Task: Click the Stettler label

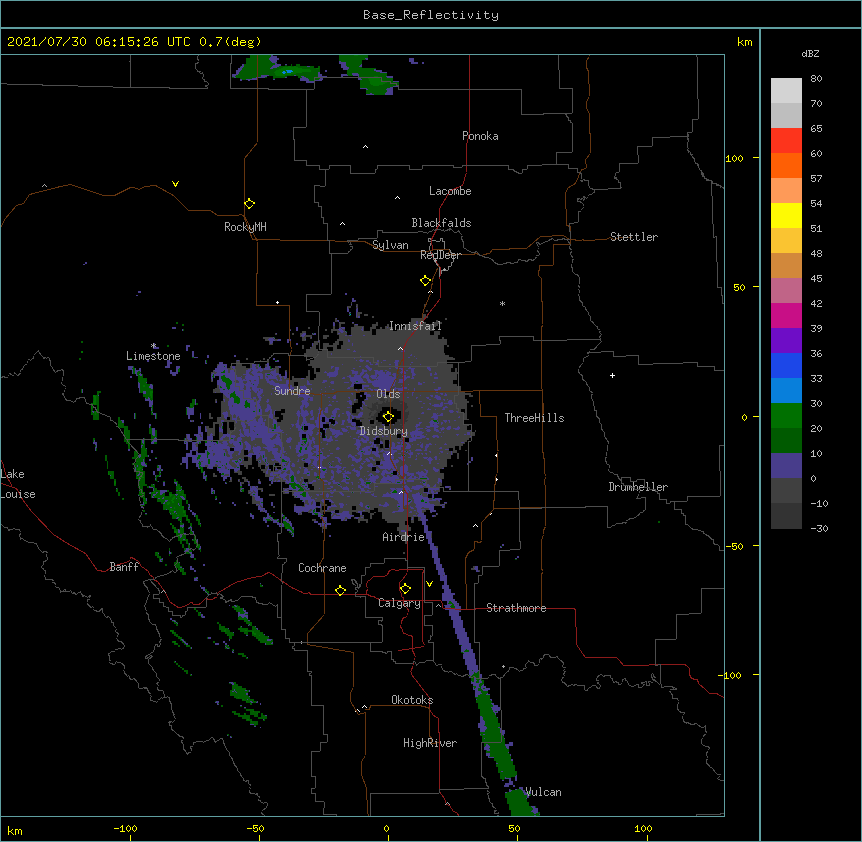Action: pyautogui.click(x=634, y=237)
